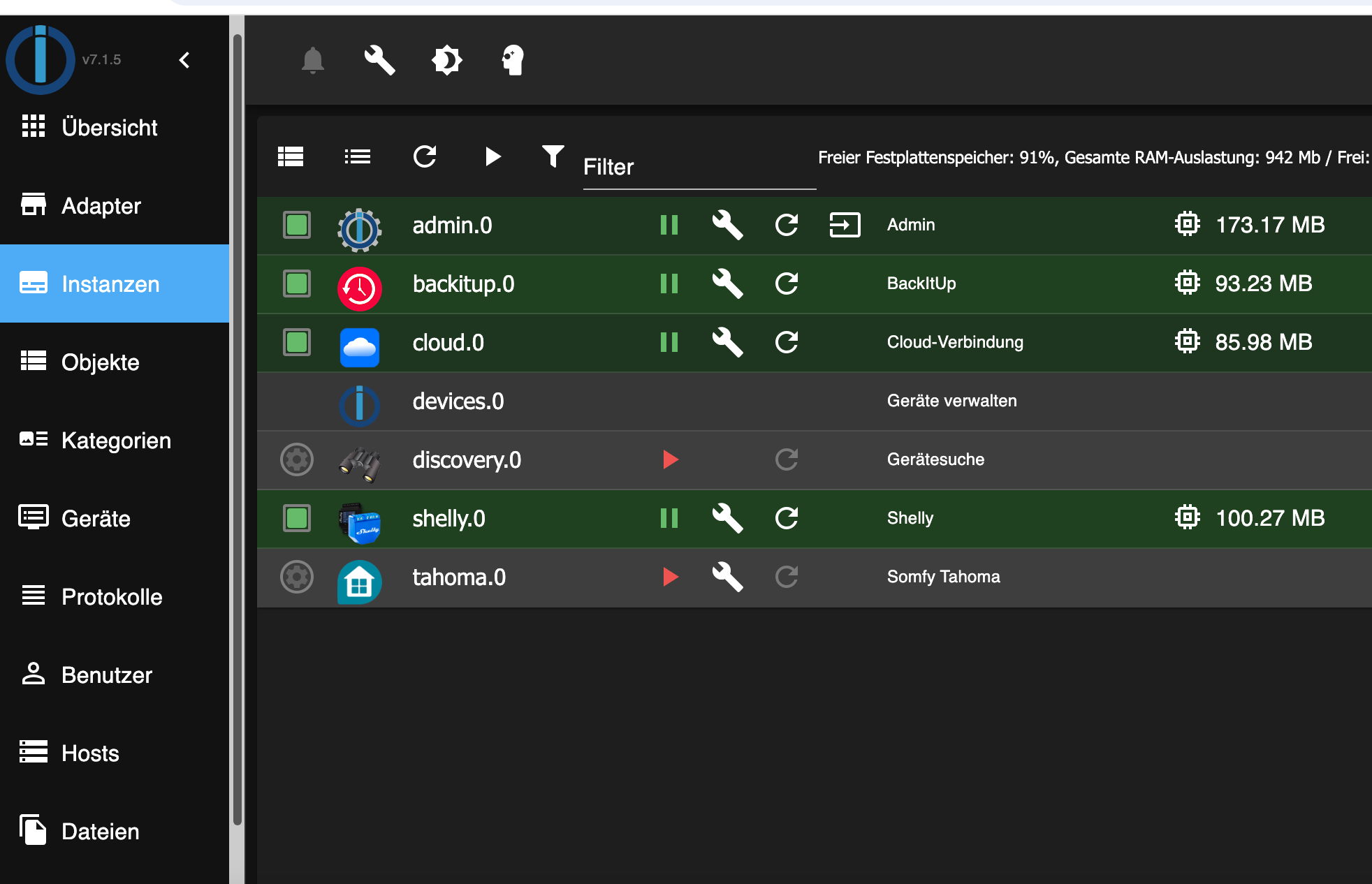
Task: Click the cloud adapter icon
Action: pos(359,342)
